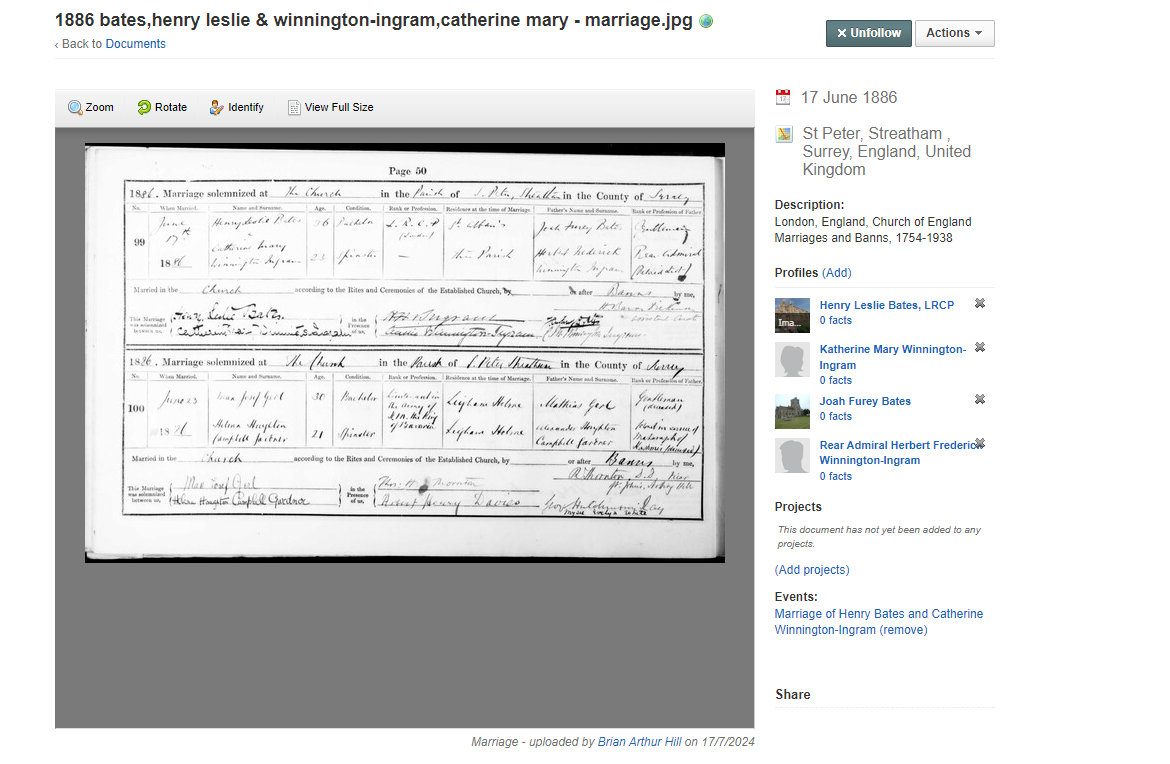
Task: Click the Add projects link
Action: [812, 570]
